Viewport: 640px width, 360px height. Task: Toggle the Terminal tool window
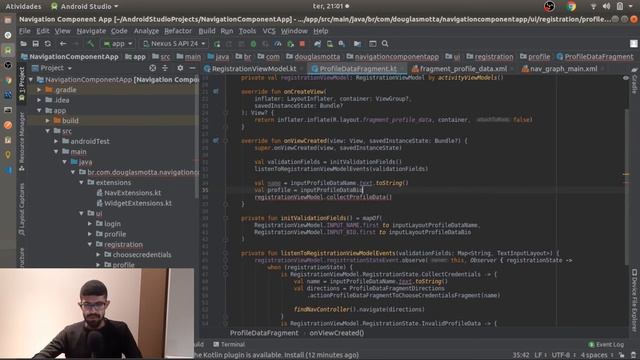click(229, 344)
